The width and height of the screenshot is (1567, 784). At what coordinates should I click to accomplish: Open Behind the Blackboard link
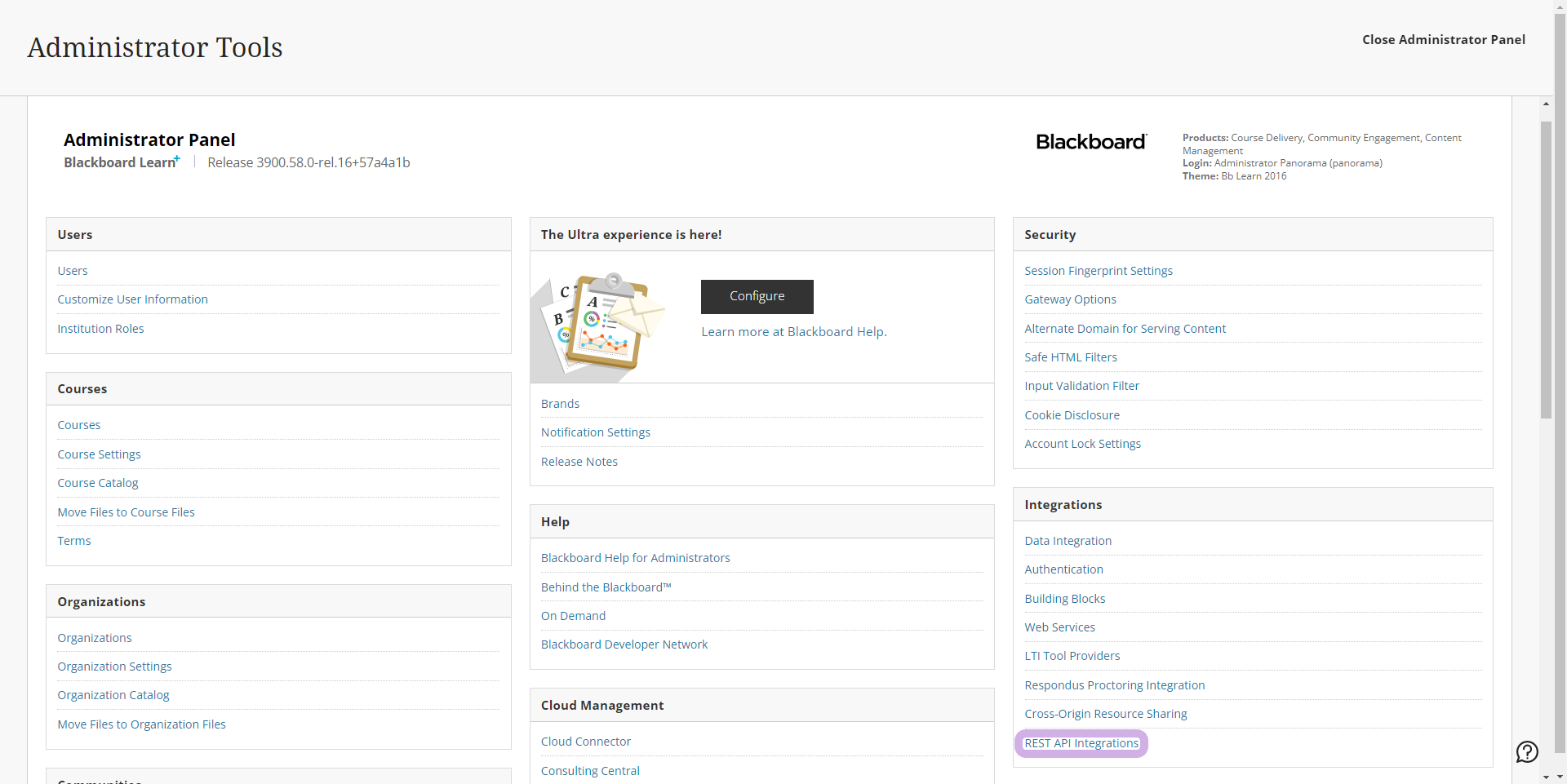(x=606, y=587)
